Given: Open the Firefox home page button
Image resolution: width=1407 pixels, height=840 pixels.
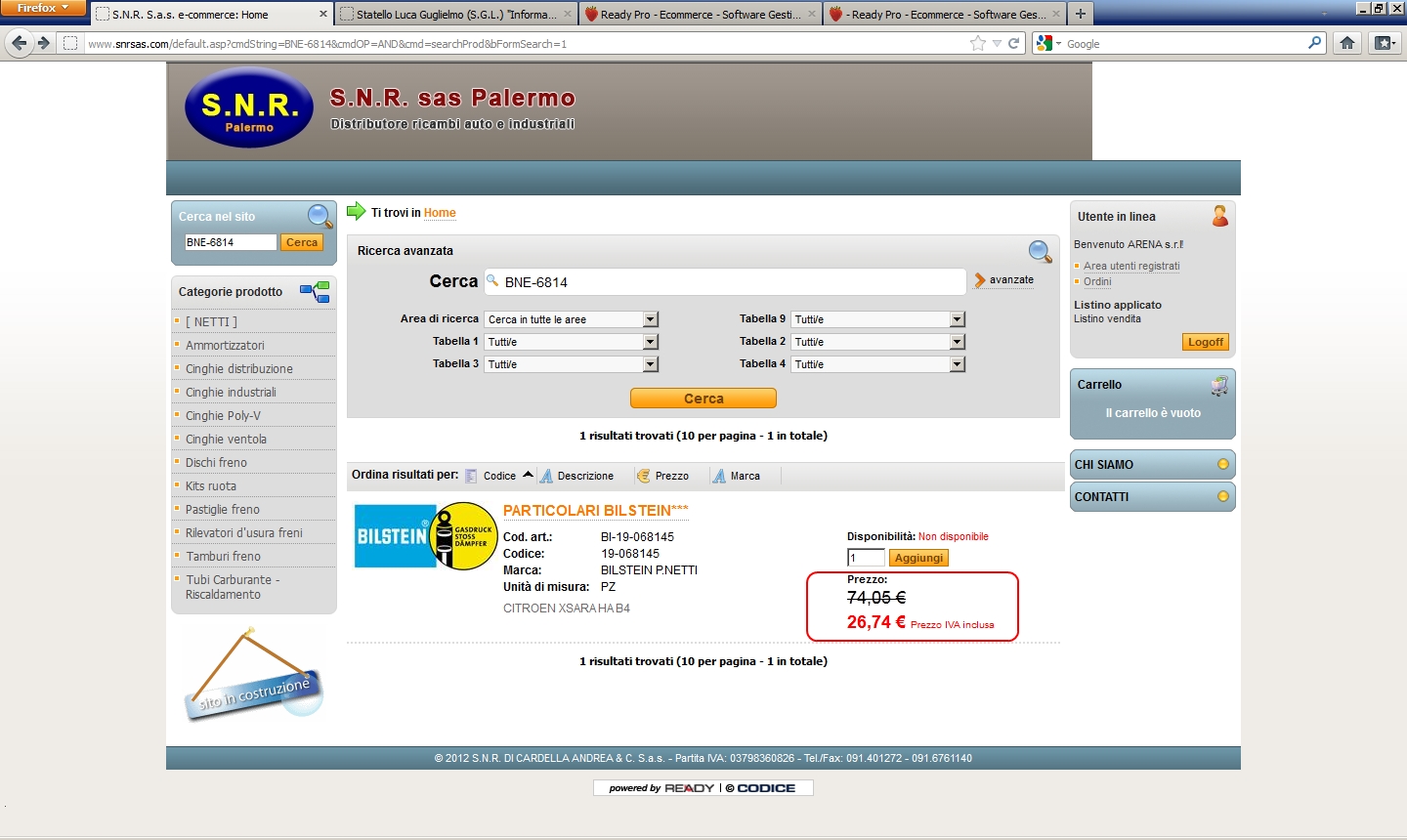Looking at the screenshot, I should coord(1347,43).
